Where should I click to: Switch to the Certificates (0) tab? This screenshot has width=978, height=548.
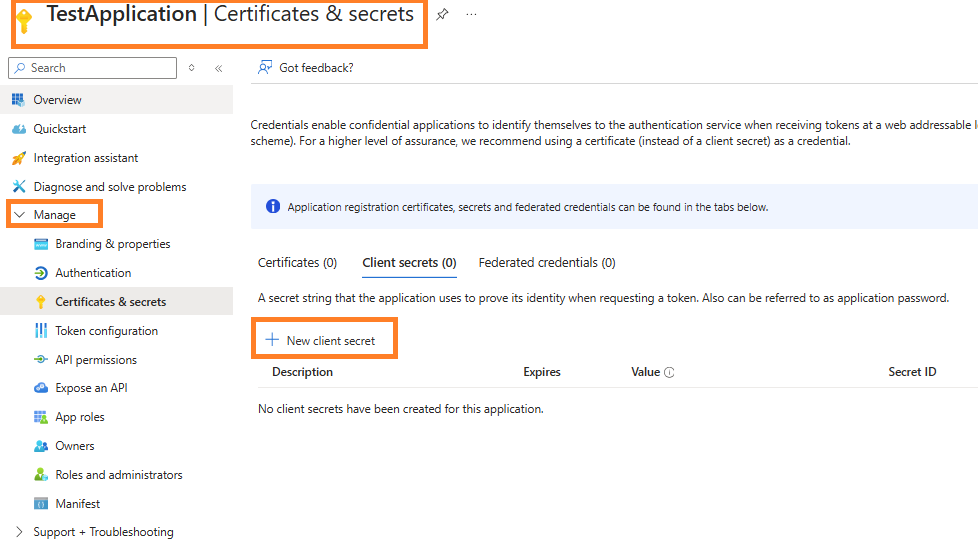tap(298, 262)
